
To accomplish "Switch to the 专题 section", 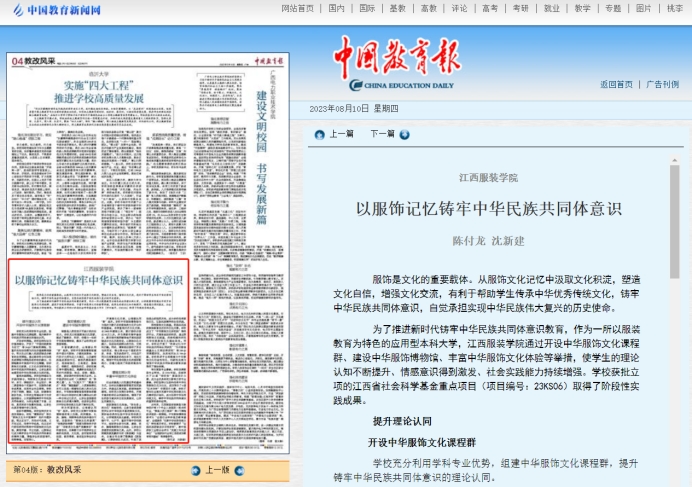I will pos(613,8).
